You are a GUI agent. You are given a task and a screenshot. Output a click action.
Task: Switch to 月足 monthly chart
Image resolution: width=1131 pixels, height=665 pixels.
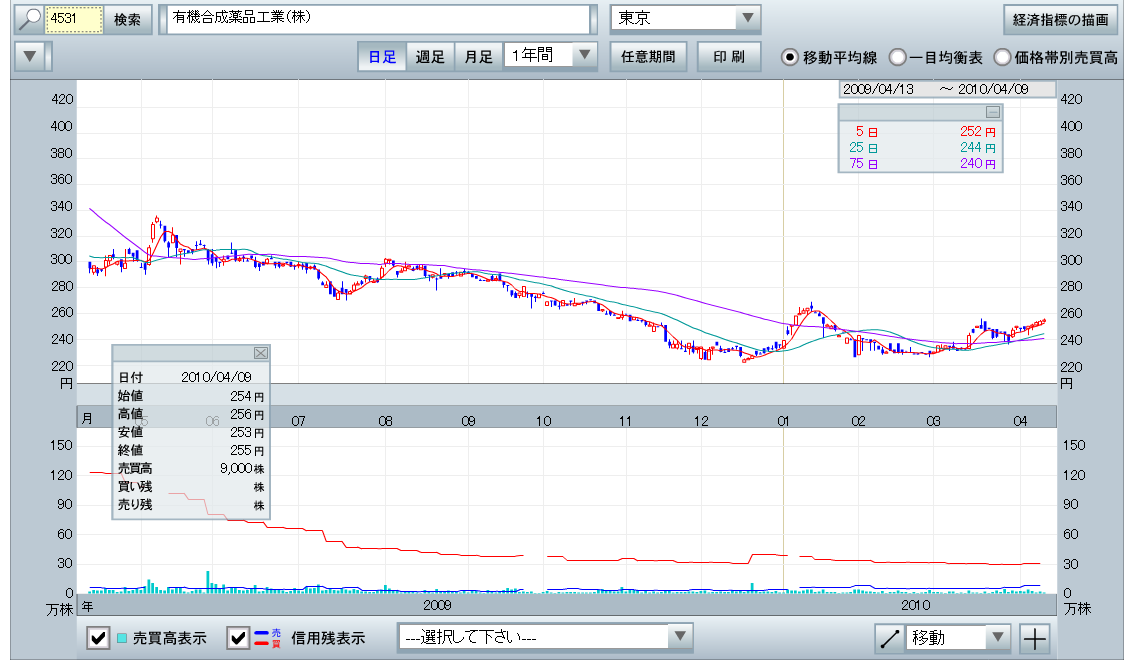[x=478, y=56]
